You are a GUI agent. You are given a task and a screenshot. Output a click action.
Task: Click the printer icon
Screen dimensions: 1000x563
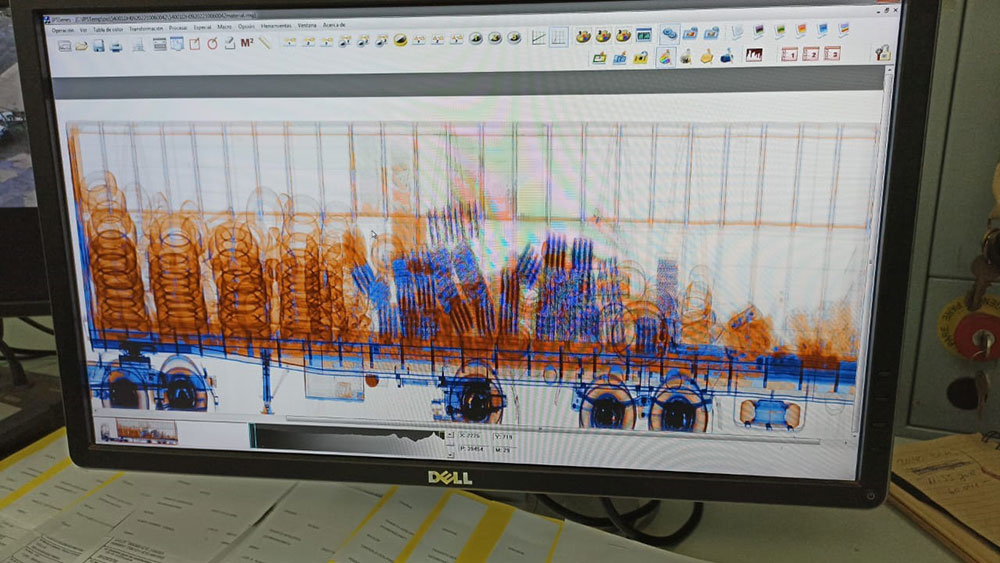116,45
